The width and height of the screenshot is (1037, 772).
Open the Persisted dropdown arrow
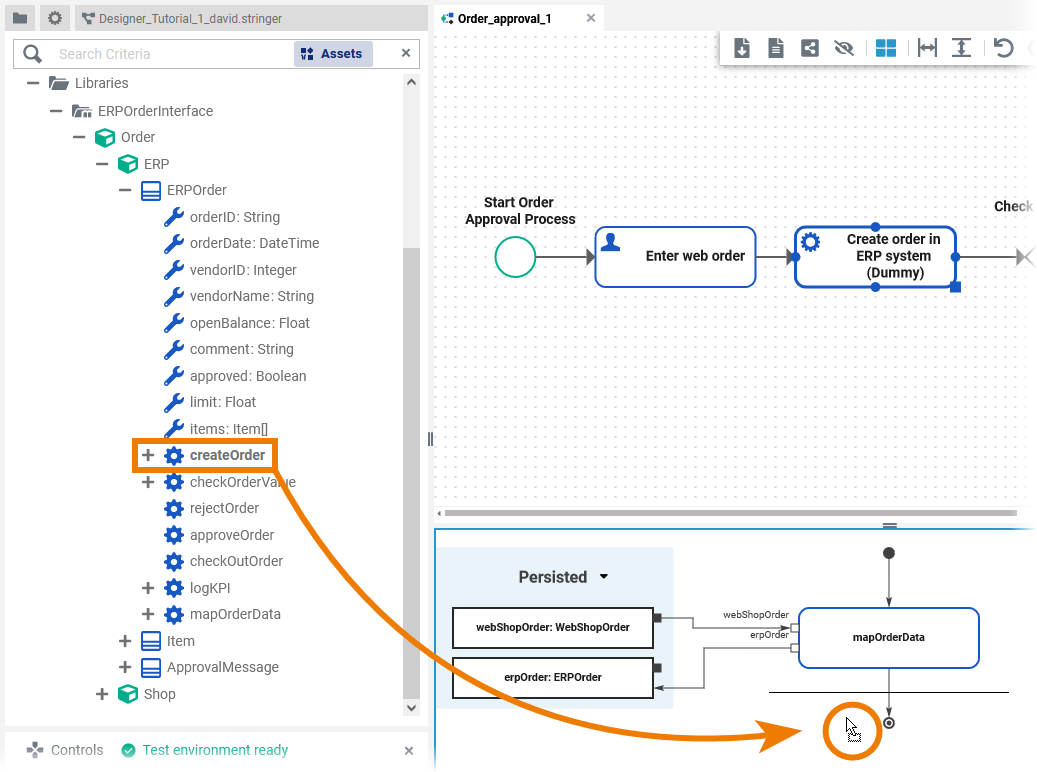click(x=603, y=577)
